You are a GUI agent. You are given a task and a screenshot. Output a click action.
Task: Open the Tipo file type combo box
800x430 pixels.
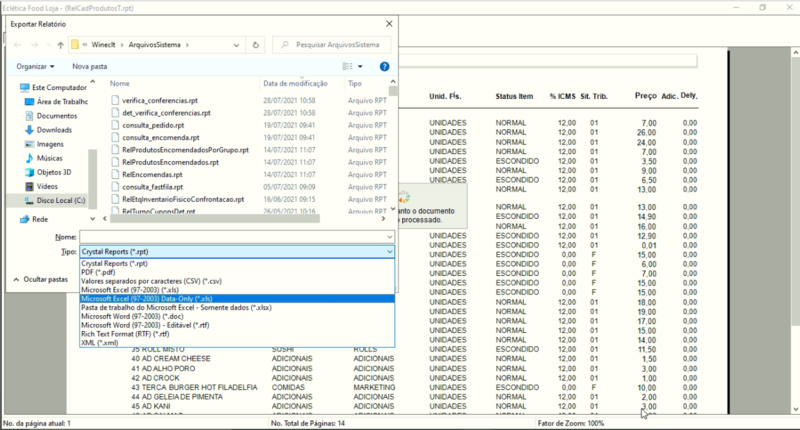(x=237, y=251)
